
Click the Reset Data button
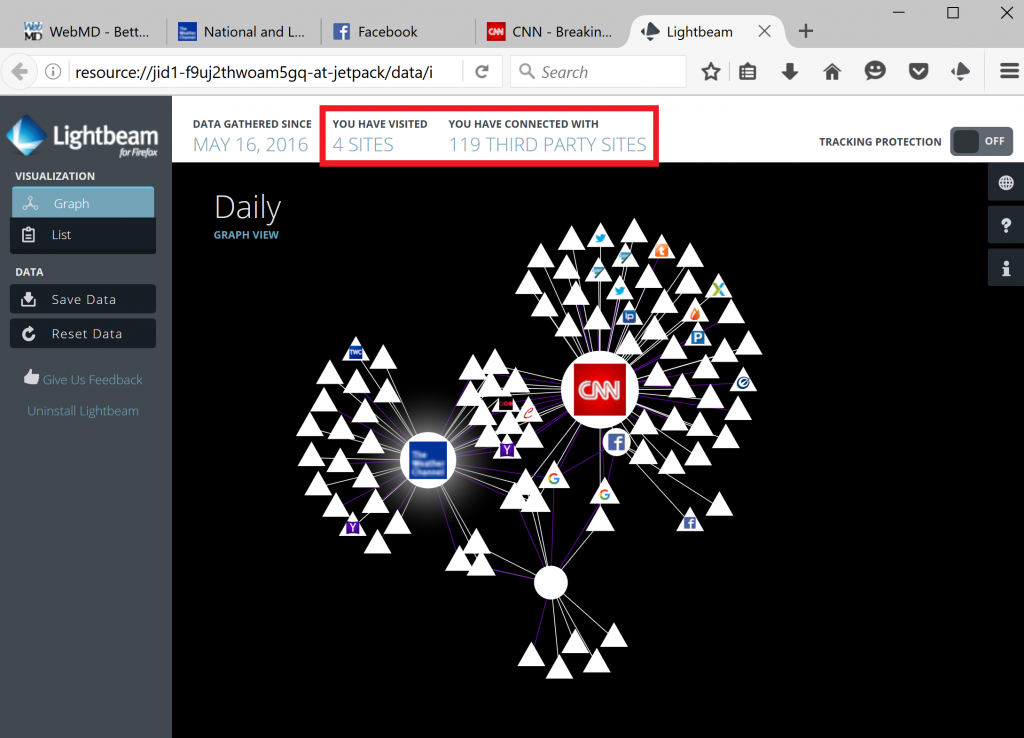(83, 334)
